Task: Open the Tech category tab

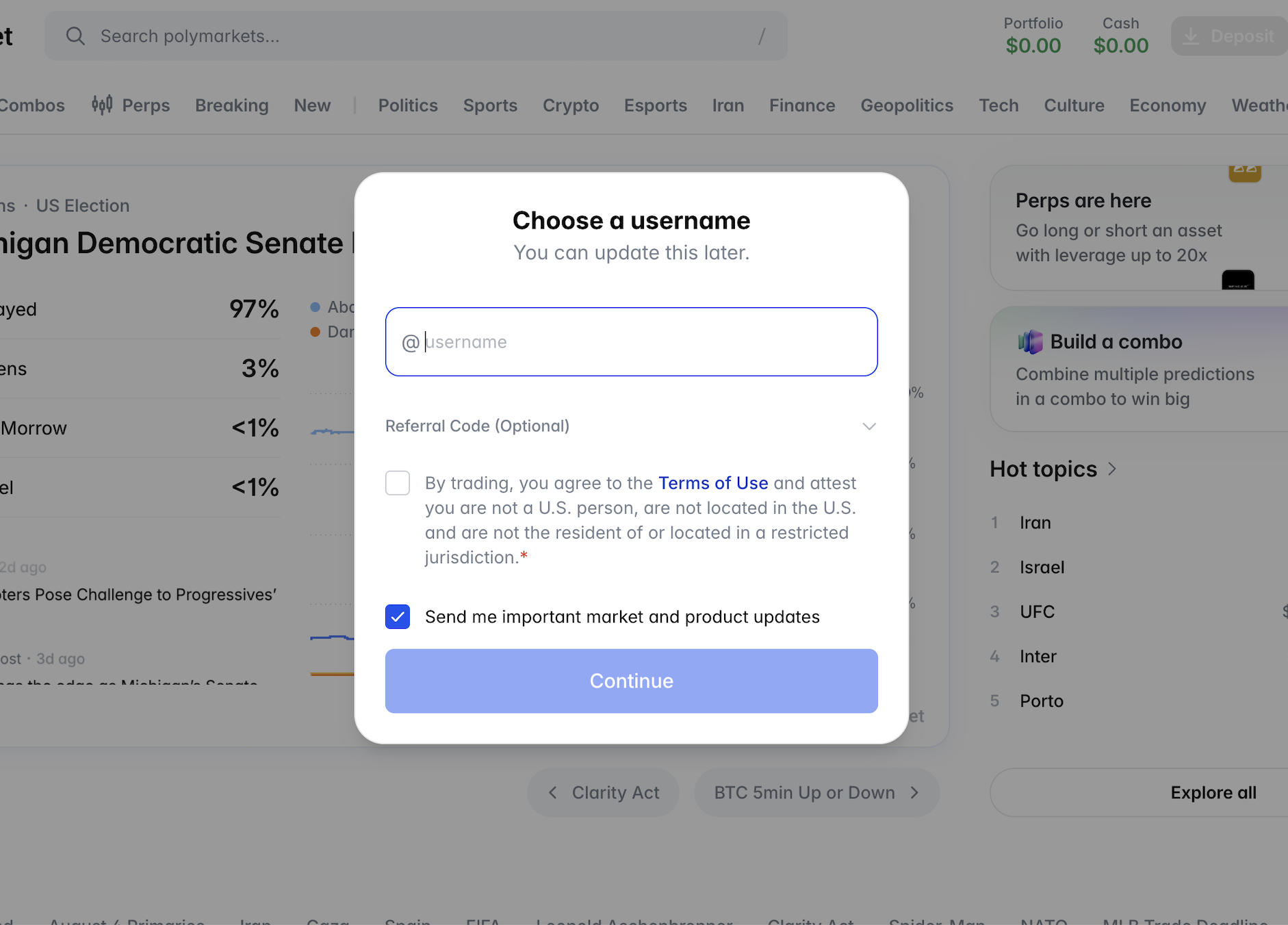Action: pyautogui.click(x=999, y=105)
